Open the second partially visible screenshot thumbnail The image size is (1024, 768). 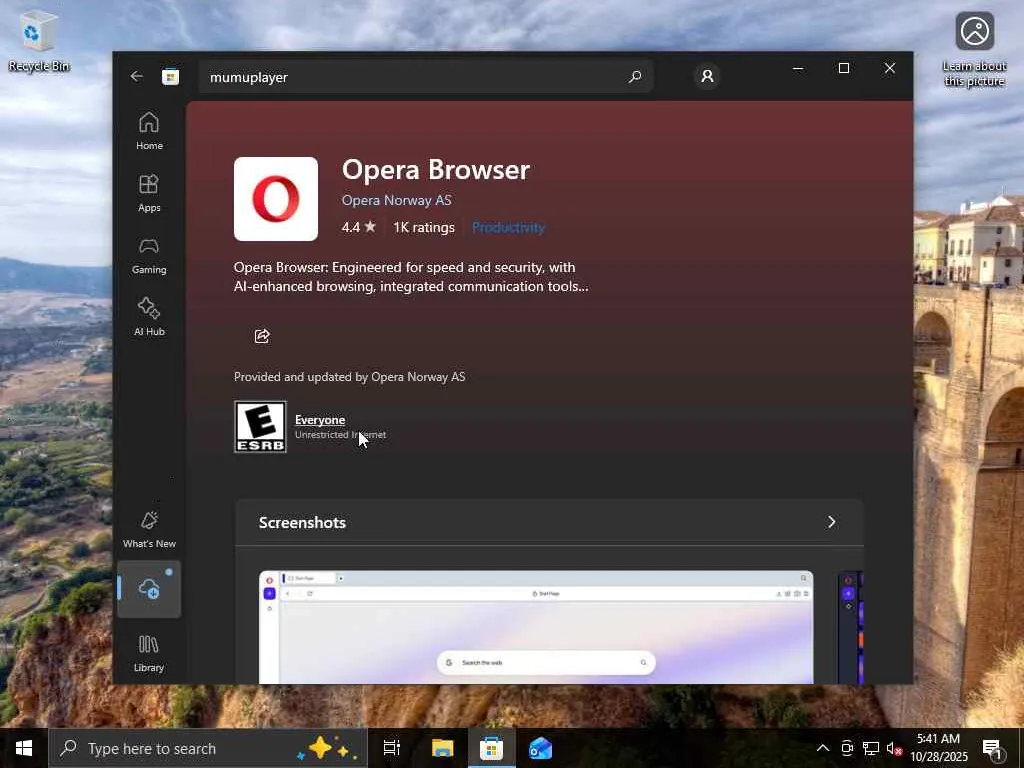851,627
